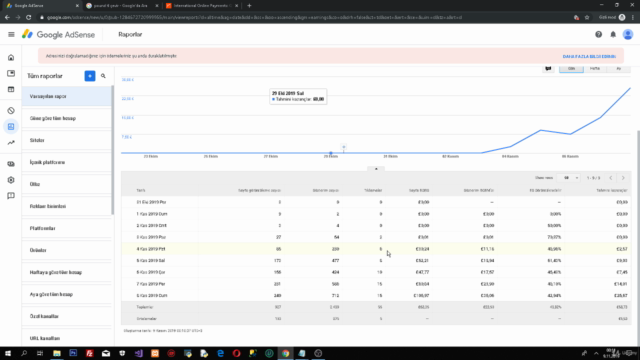Click the blue data point on chart
Screen dimensions: 640x360
331,153
